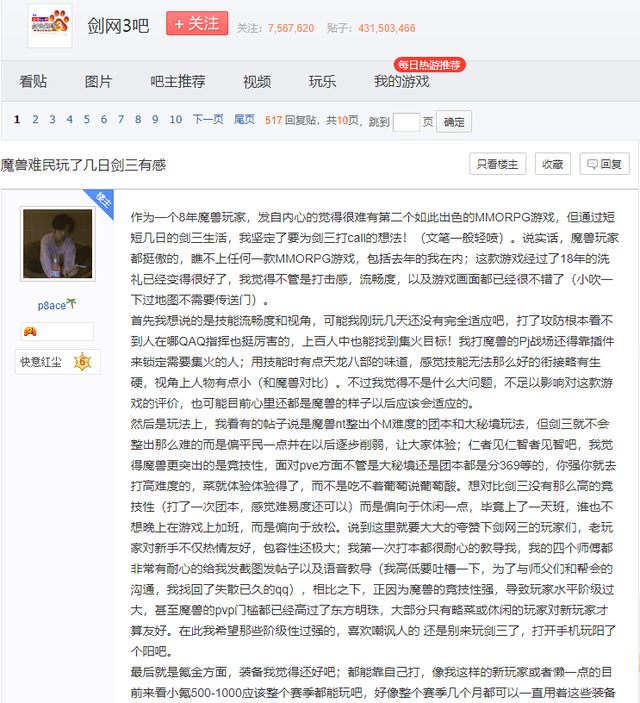Click the 快意红尘 rank title
Viewport: 640px width, 703px height.
[x=40, y=362]
